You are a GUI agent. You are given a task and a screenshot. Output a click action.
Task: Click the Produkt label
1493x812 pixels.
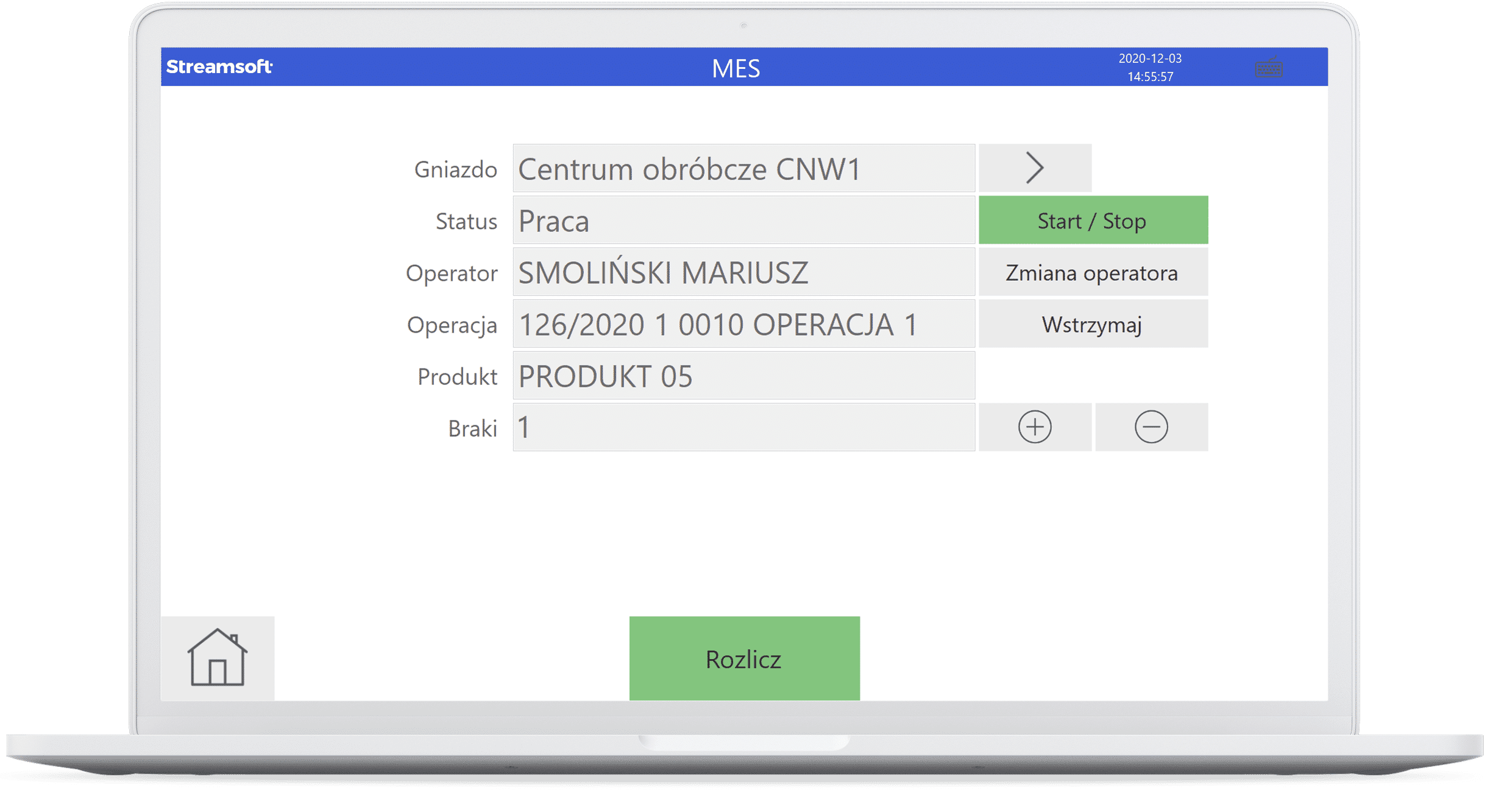coord(457,377)
